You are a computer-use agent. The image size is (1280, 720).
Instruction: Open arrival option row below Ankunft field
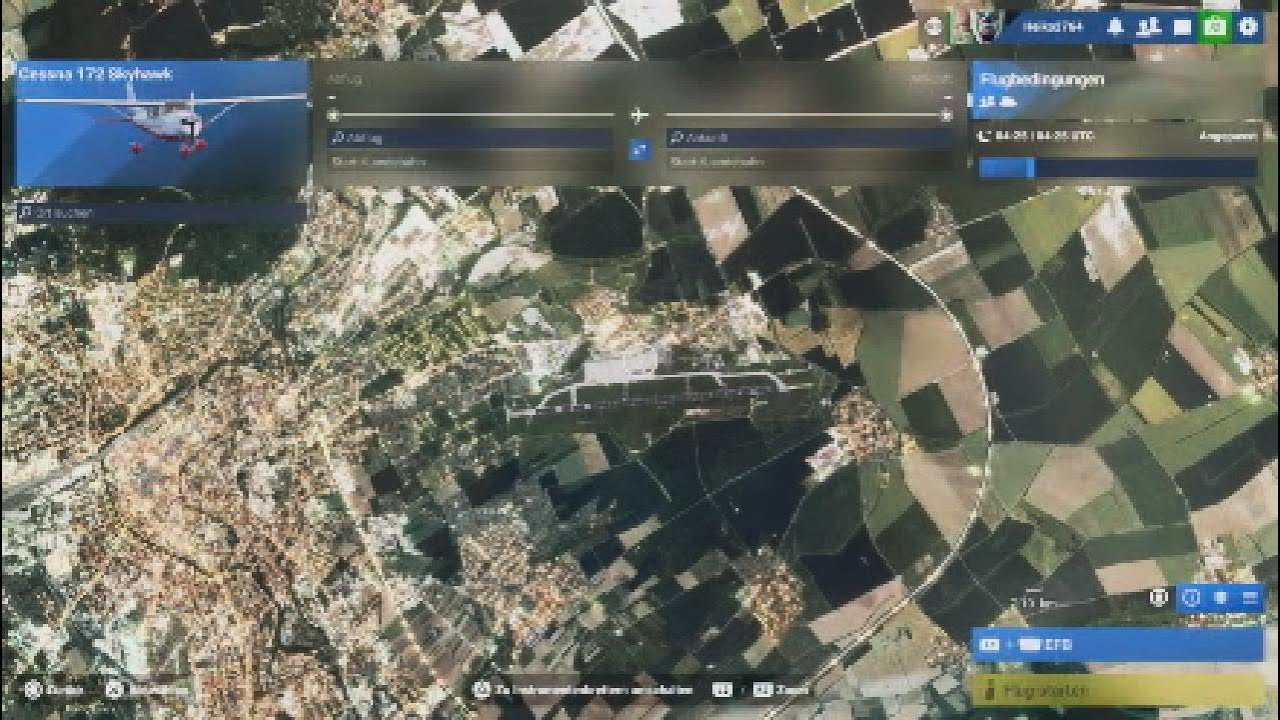[x=809, y=161]
